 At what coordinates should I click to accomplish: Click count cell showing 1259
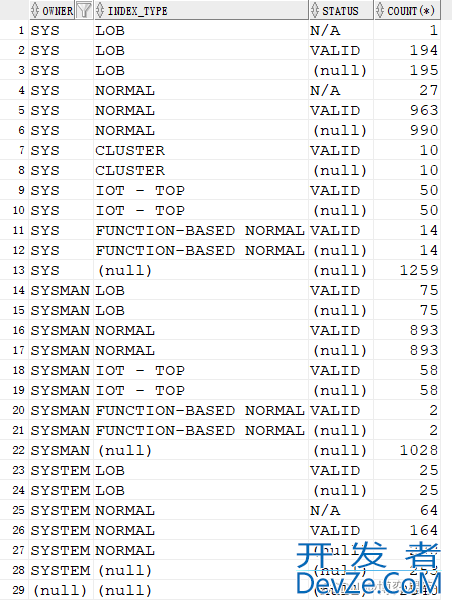pyautogui.click(x=407, y=270)
